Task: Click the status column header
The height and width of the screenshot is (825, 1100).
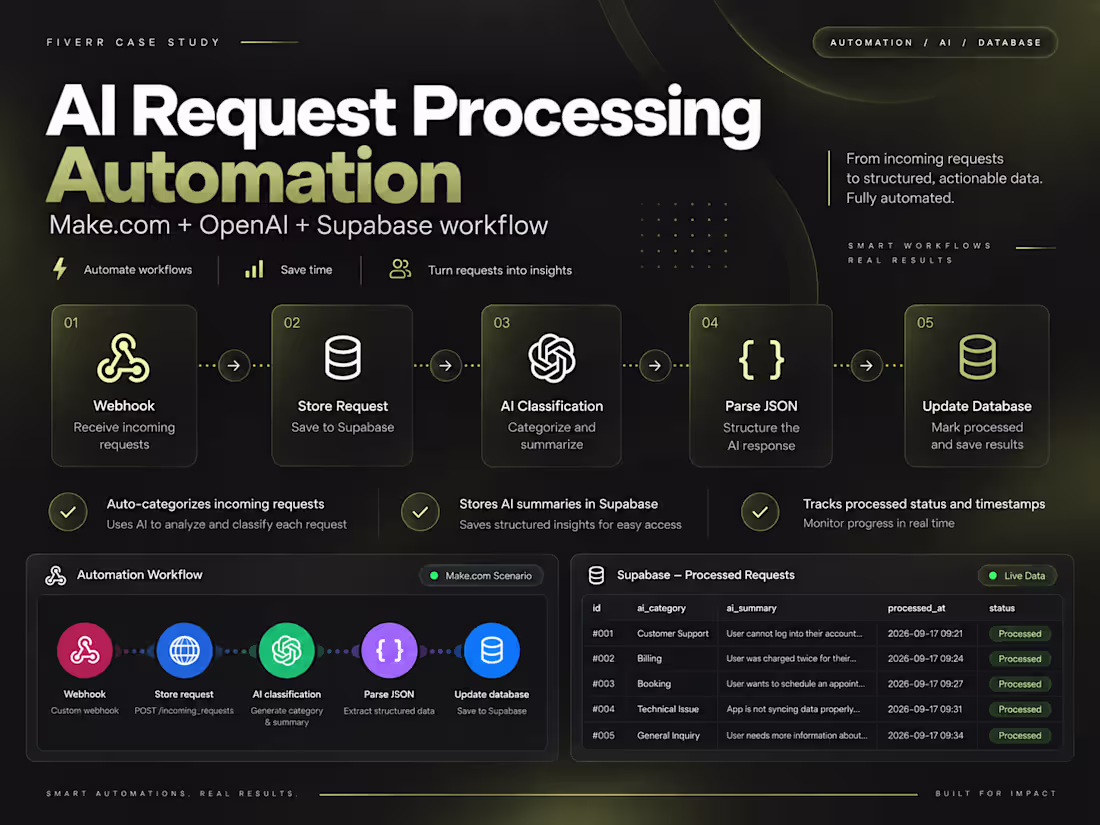Action: [x=1002, y=608]
